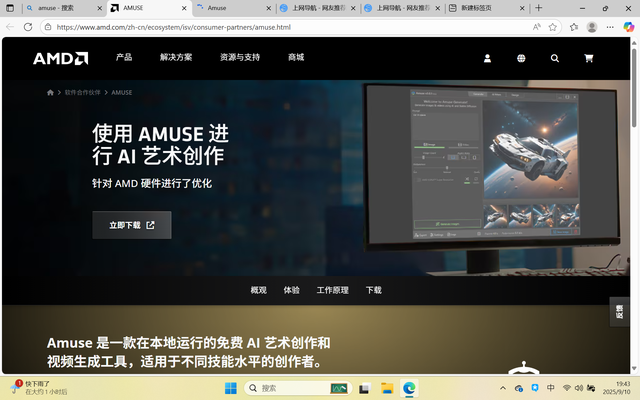Screen dimensions: 640x400
Task: Open File Explorer from taskbar
Action: pyautogui.click(x=387, y=388)
